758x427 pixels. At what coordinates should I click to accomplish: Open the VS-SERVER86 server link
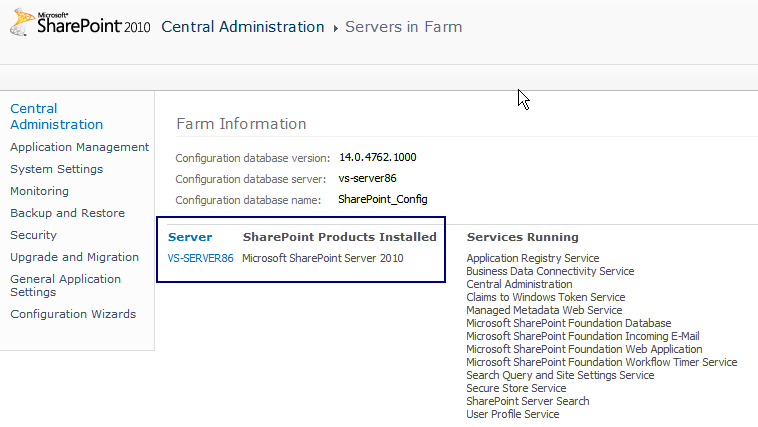click(201, 258)
